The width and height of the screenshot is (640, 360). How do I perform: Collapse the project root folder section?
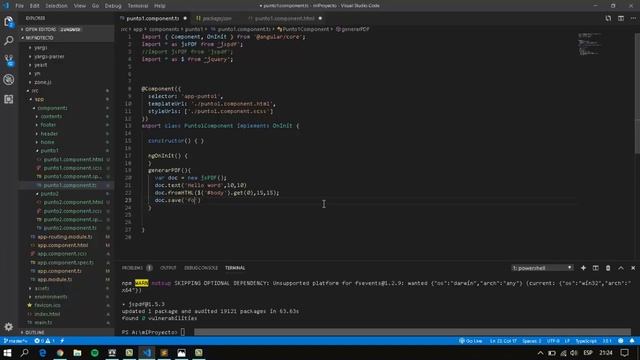click(65, 38)
